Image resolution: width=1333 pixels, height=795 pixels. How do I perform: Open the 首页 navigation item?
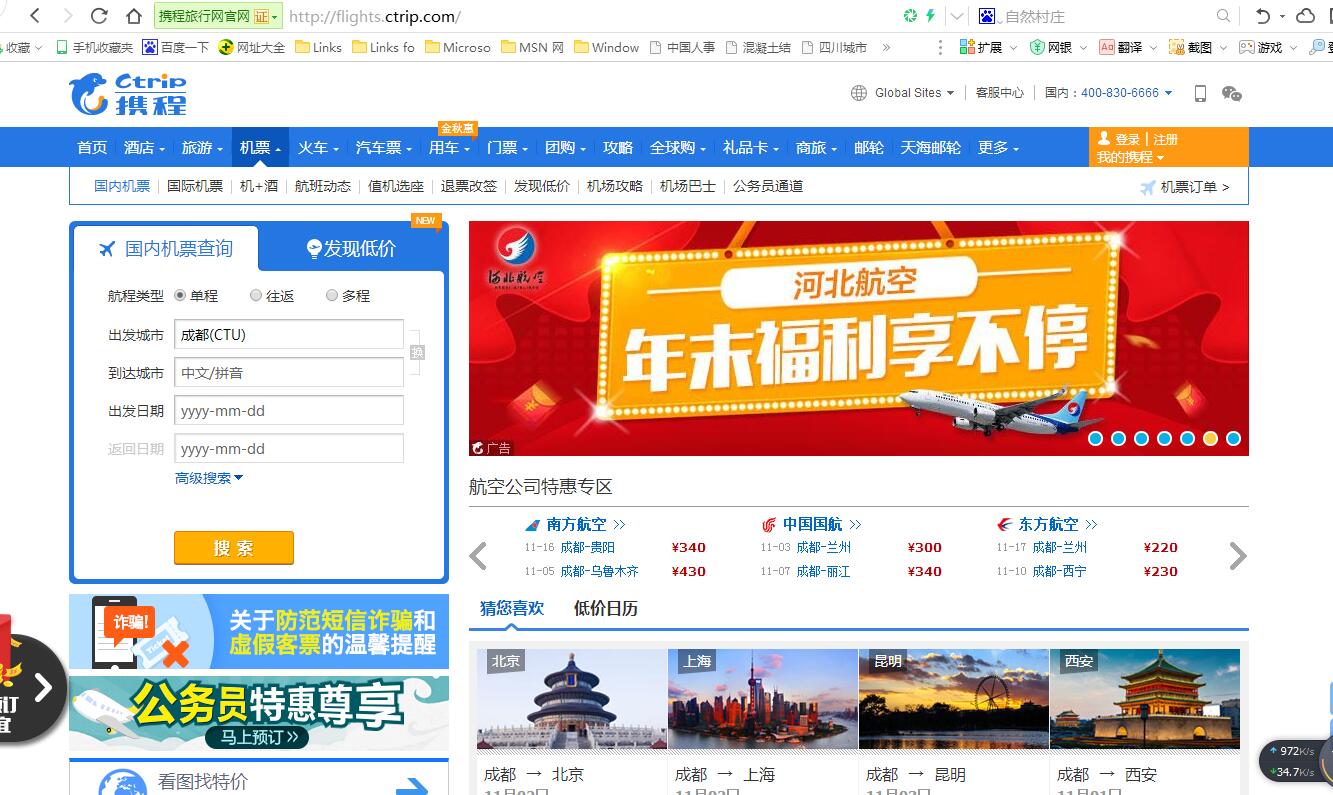(x=92, y=147)
